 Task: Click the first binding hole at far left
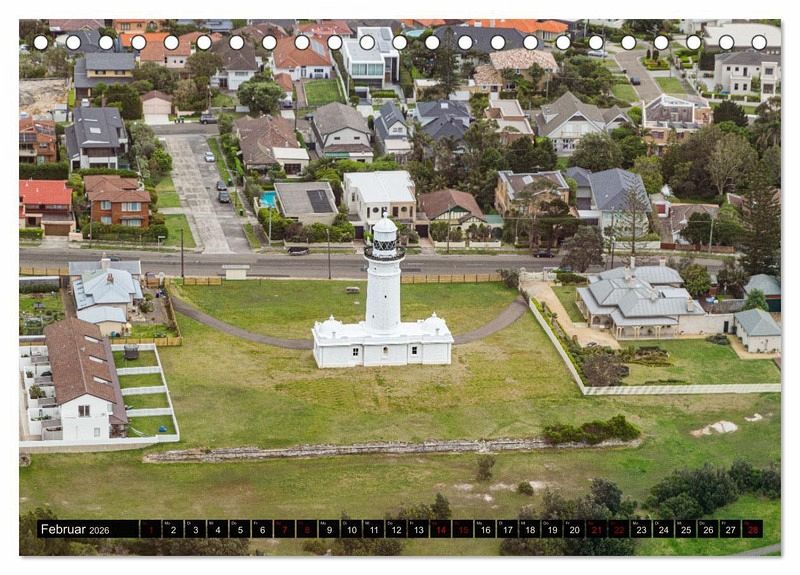click(41, 43)
